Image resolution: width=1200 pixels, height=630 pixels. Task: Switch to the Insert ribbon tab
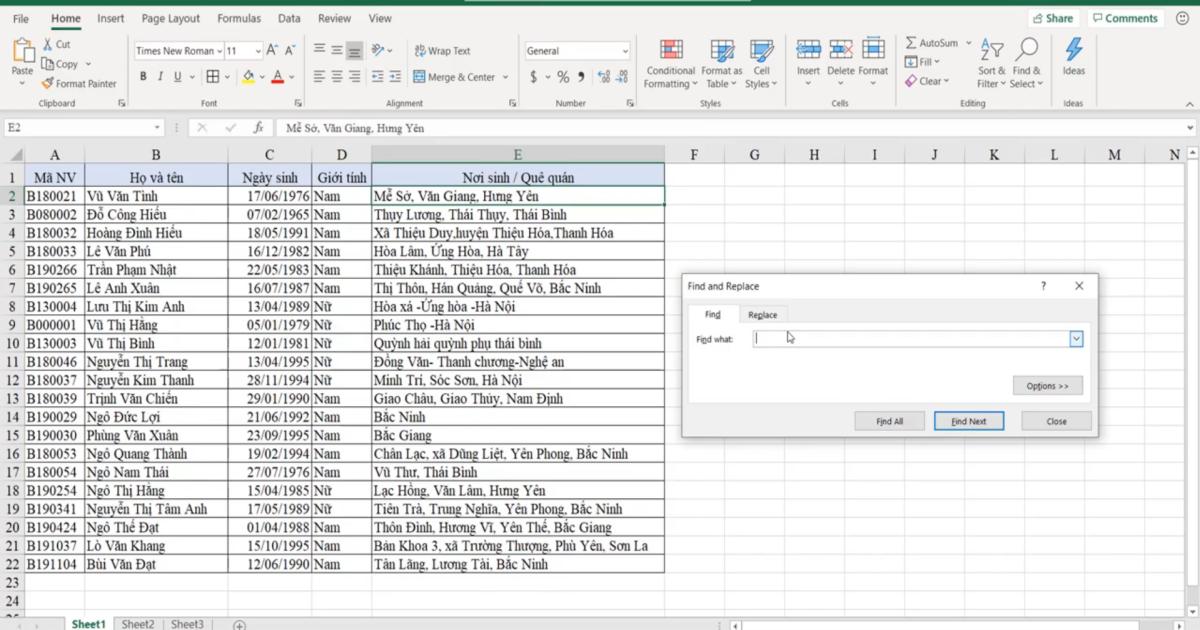pos(111,18)
